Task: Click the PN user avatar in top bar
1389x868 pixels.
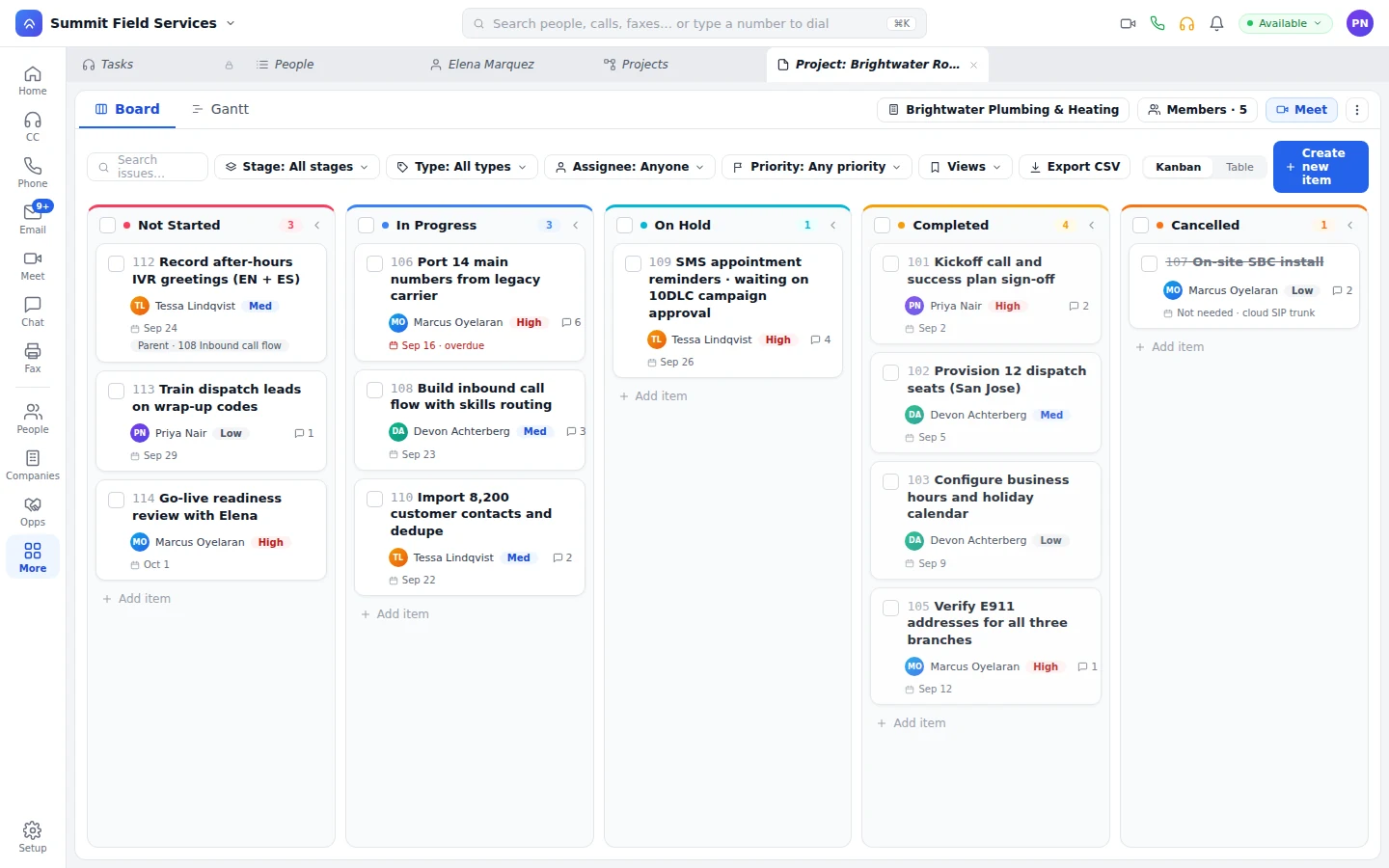Action: 1360,23
